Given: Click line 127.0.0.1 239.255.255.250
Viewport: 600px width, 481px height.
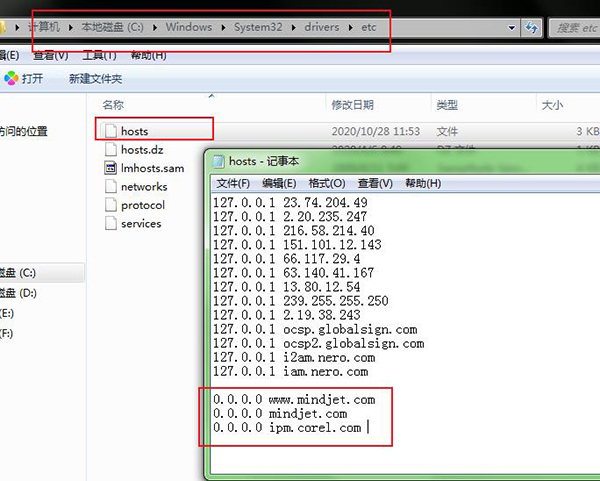Looking at the screenshot, I should pyautogui.click(x=300, y=301).
